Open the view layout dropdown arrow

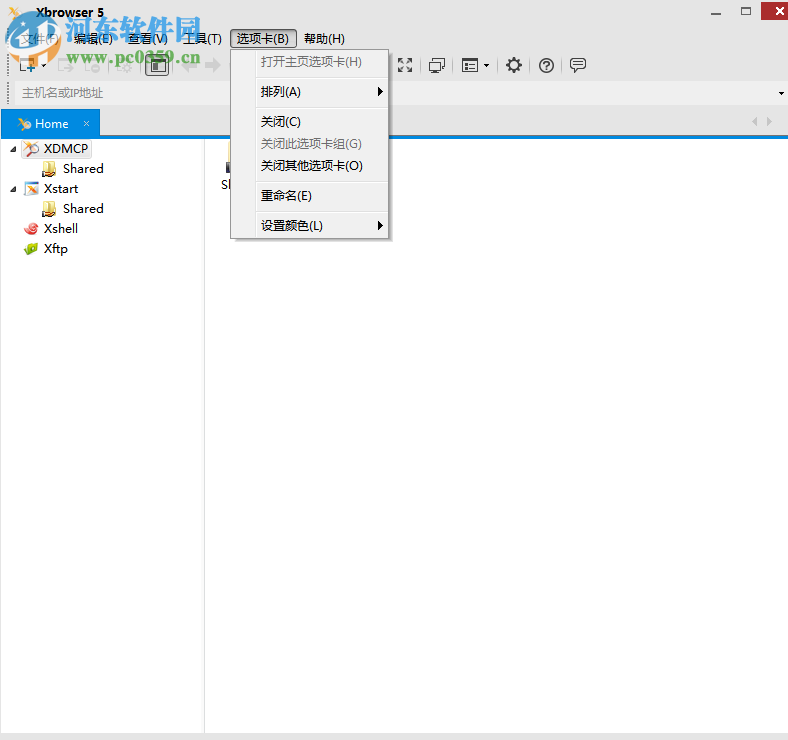(486, 66)
